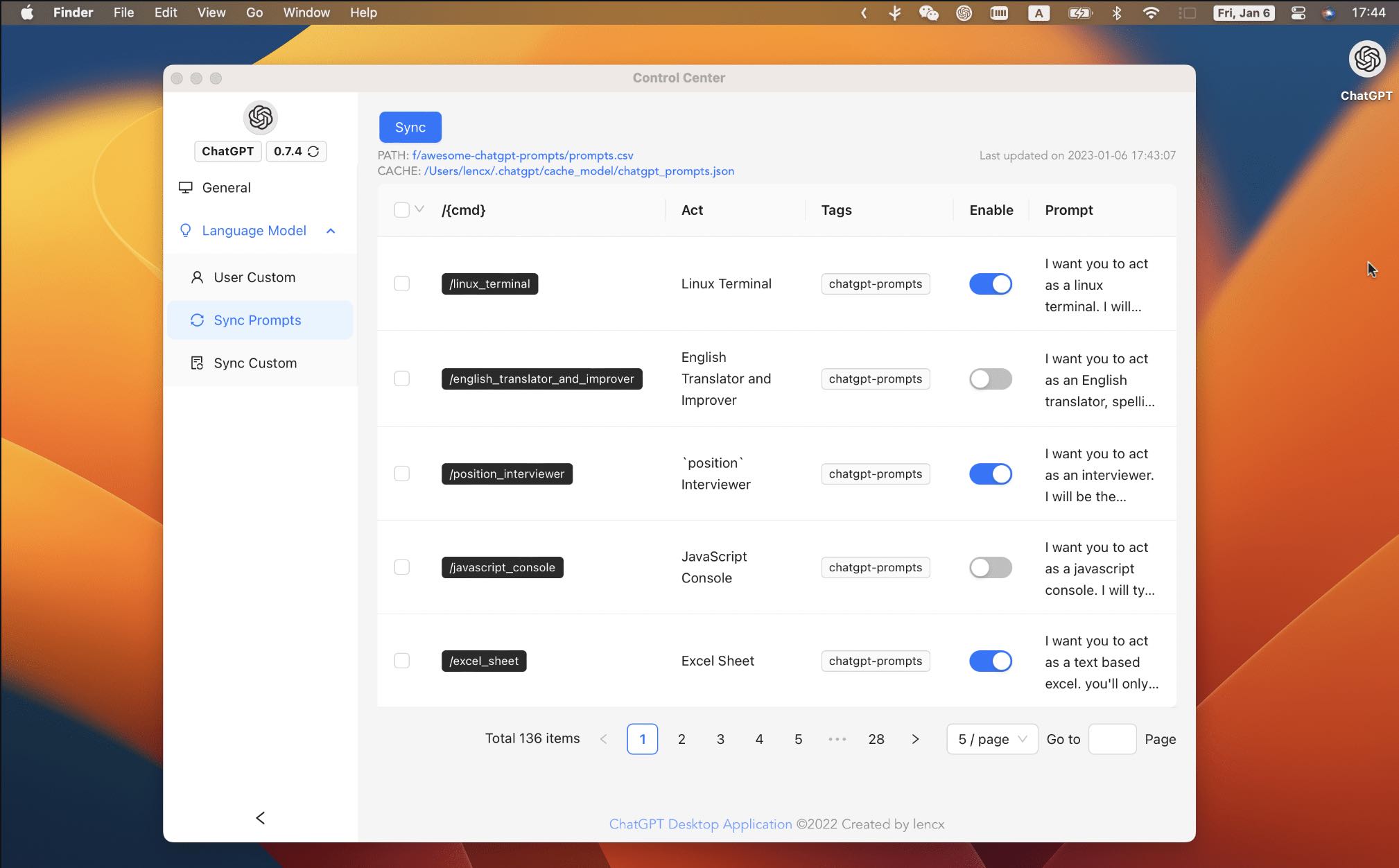1399x868 pixels.
Task: Click the User Custom person icon
Action: point(197,277)
